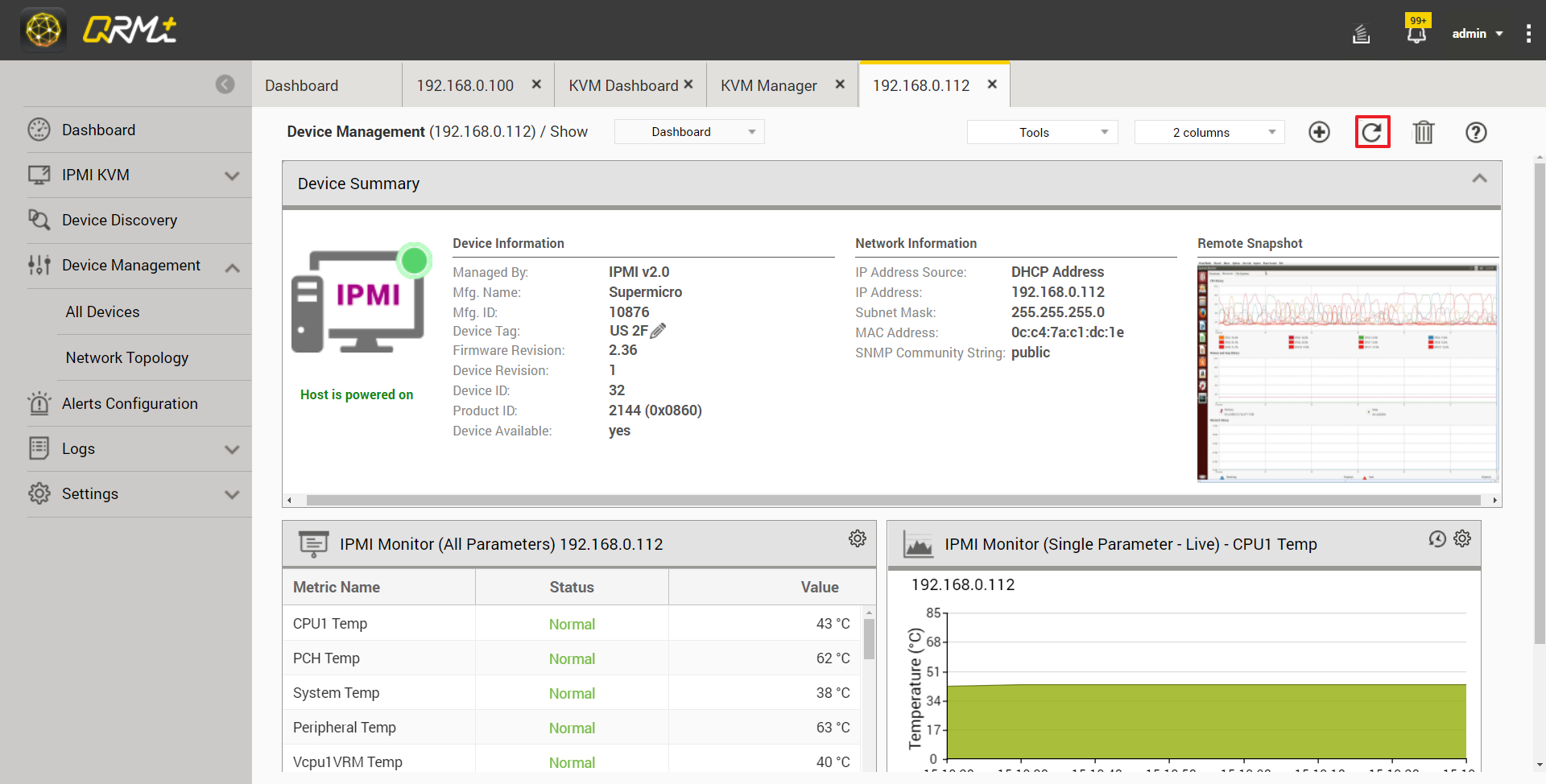Collapse the Device Summary panel

(x=1479, y=179)
